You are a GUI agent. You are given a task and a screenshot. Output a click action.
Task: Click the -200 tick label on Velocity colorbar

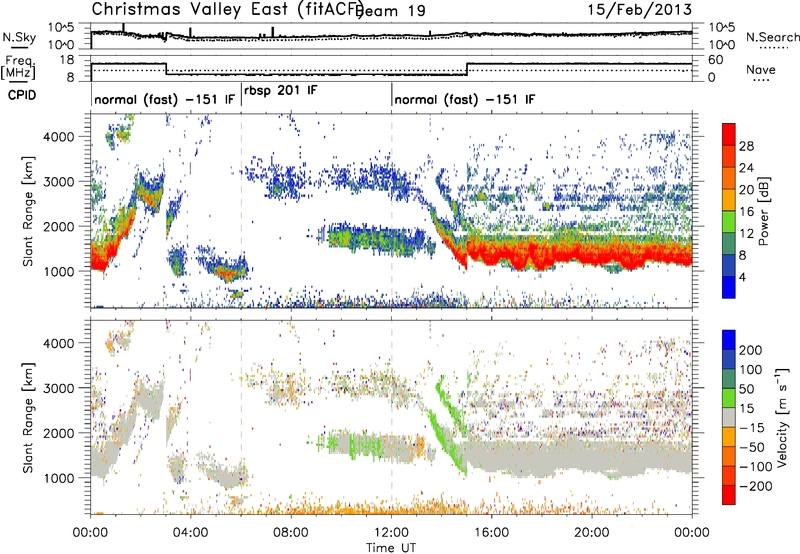click(756, 486)
